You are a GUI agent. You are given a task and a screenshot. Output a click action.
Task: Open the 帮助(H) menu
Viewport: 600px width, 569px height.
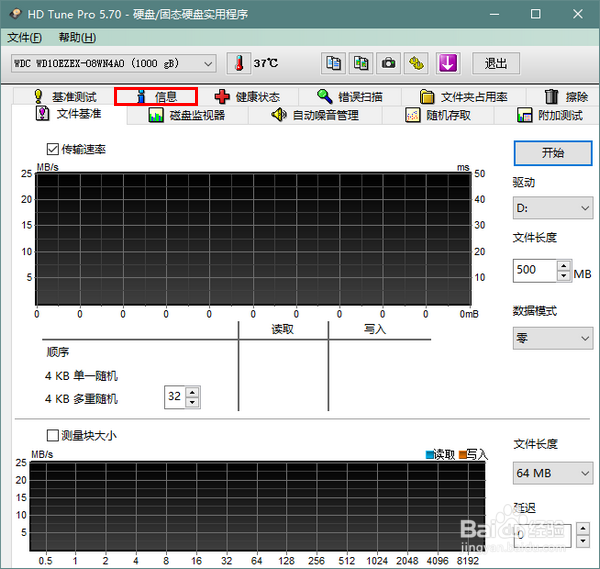[x=77, y=37]
